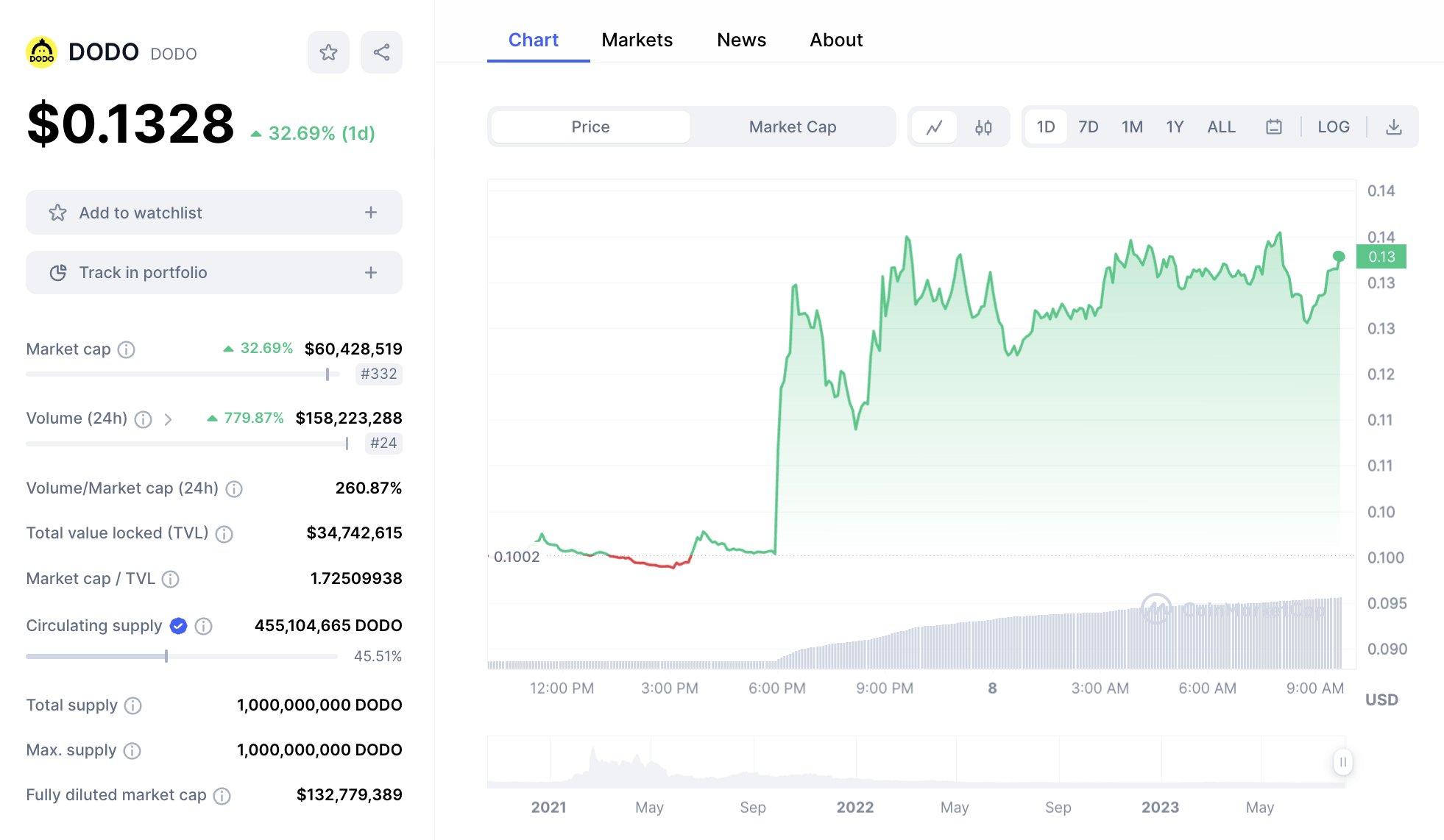Click the share icon button
1444x840 pixels.
pos(381,52)
